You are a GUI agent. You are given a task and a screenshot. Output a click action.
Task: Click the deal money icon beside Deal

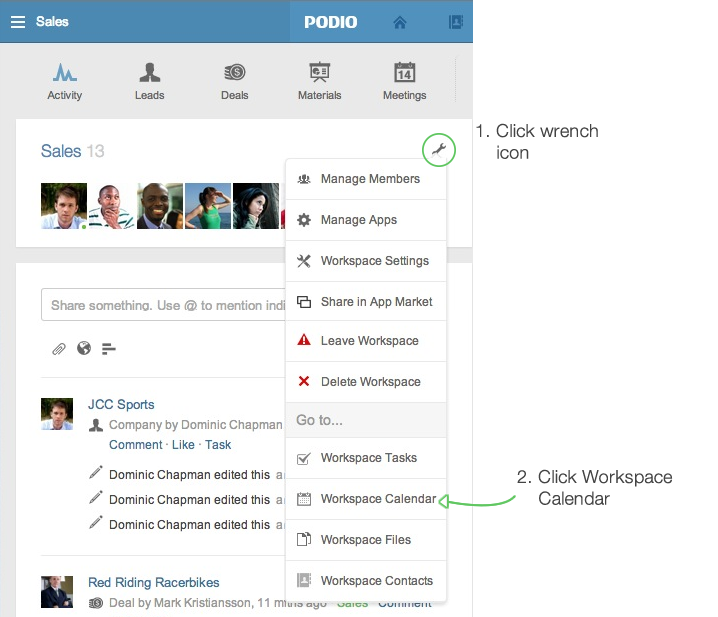click(x=96, y=603)
